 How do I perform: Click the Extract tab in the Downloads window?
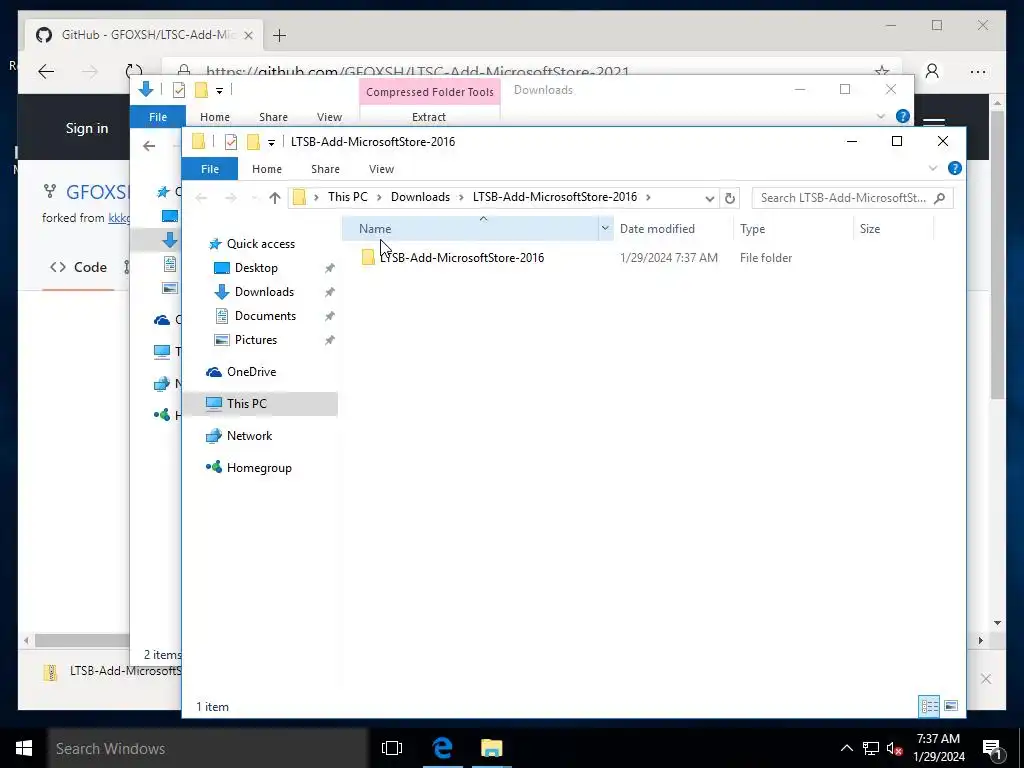[x=429, y=117]
